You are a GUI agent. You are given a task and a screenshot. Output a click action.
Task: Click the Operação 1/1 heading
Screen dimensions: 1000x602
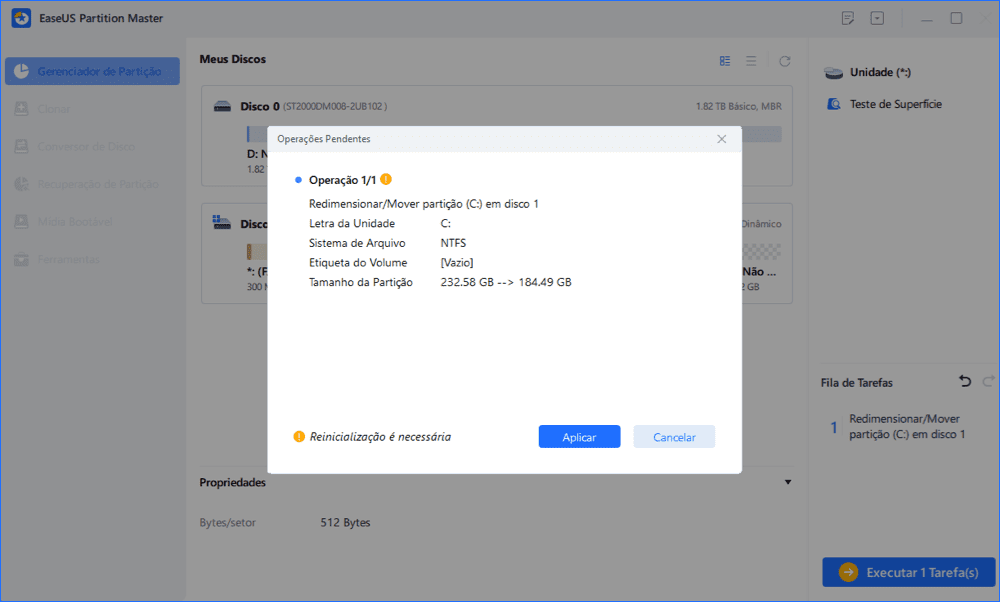tap(342, 180)
